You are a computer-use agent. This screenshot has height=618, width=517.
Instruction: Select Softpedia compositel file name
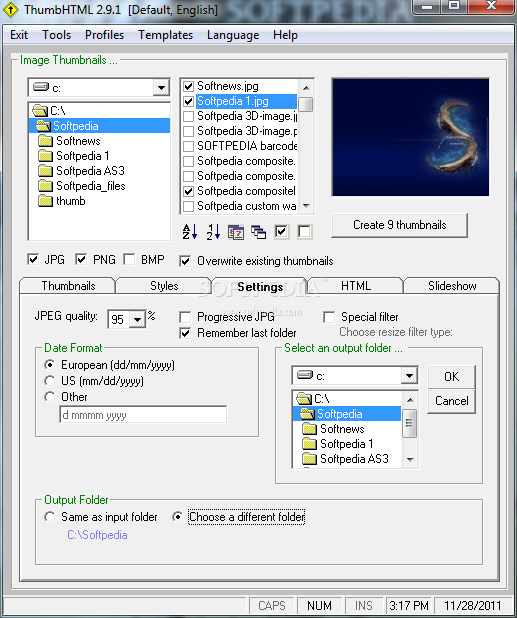tap(246, 191)
